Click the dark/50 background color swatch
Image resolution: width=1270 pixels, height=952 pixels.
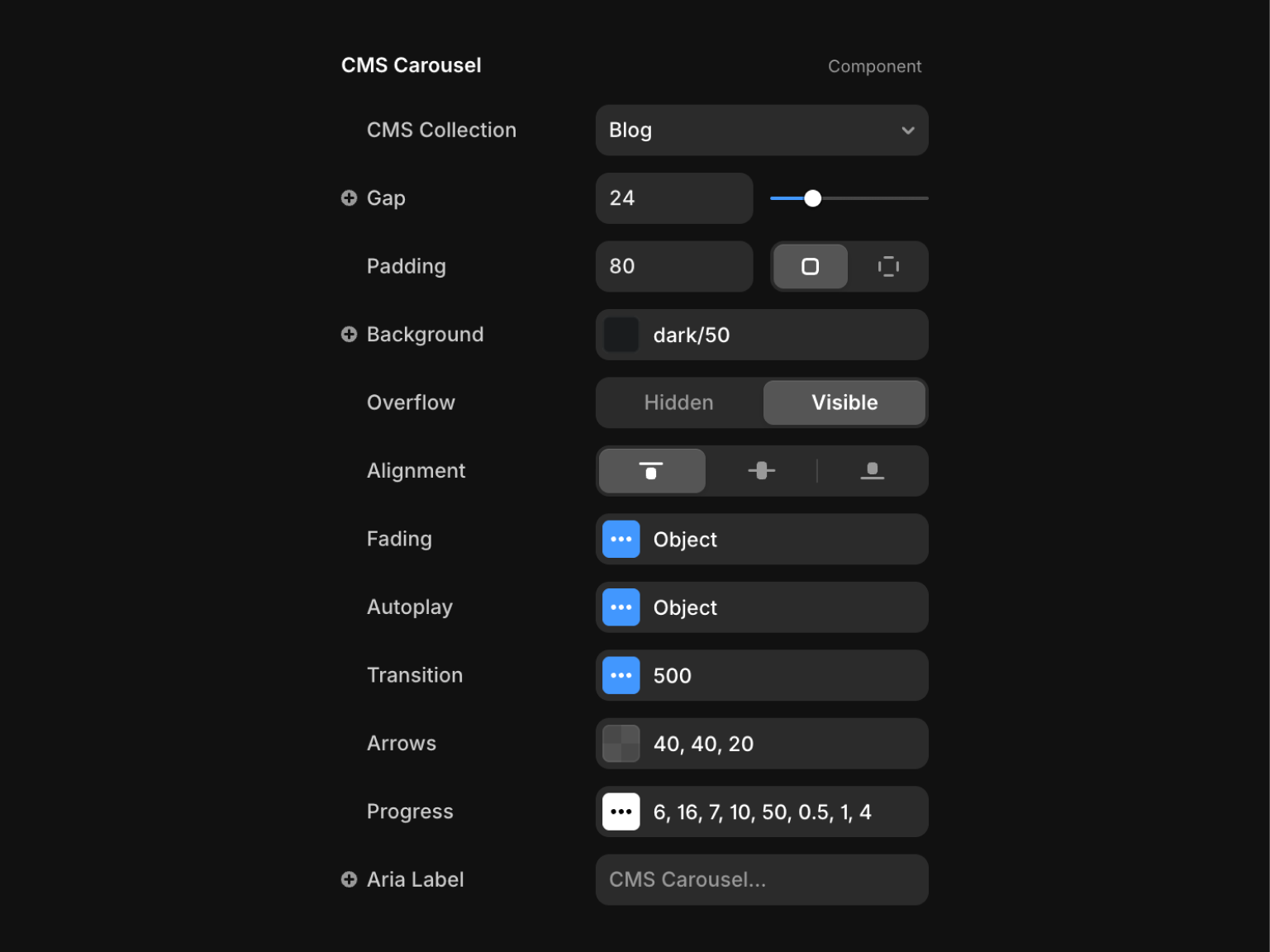[621, 335]
